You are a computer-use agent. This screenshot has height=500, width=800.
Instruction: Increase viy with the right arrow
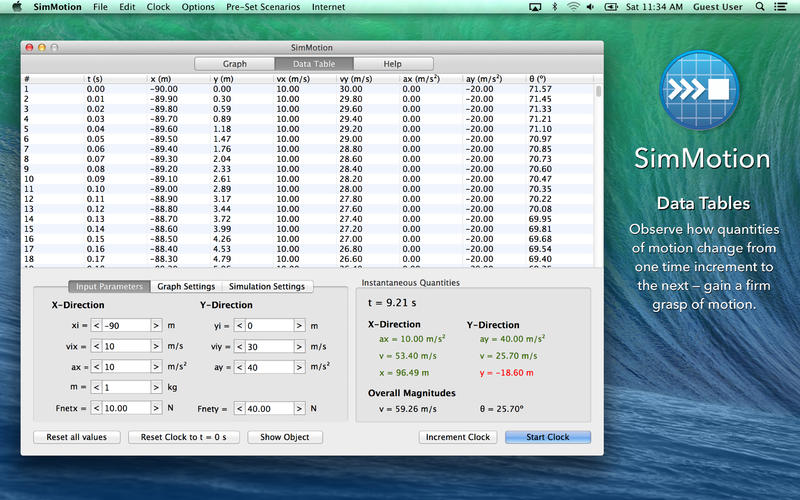(299, 347)
